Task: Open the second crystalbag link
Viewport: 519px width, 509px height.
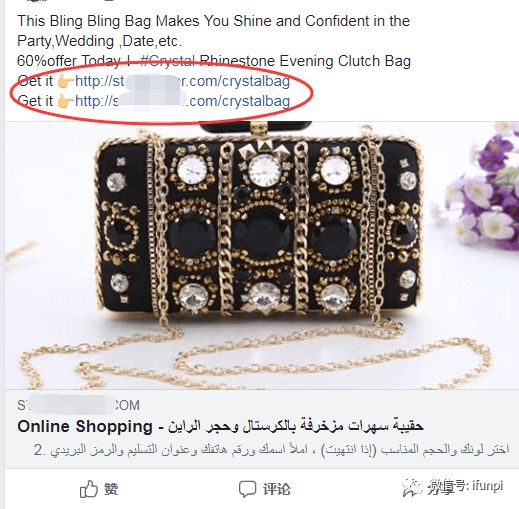Action: [x=182, y=101]
